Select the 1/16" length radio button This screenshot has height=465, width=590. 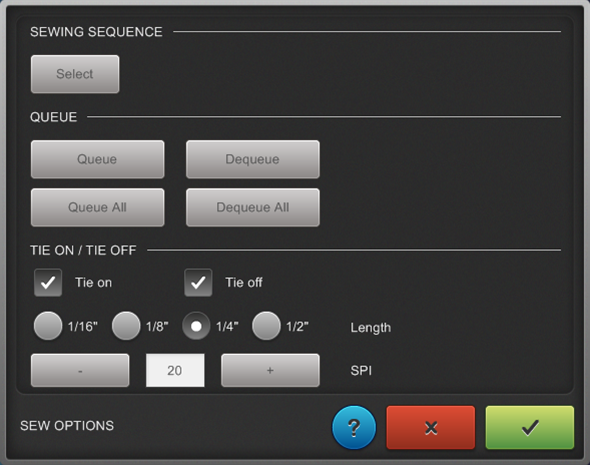pos(48,326)
